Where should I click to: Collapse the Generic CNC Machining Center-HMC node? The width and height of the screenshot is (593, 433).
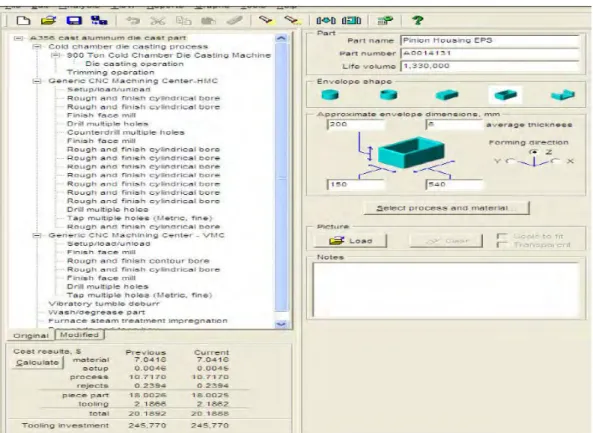[37, 81]
